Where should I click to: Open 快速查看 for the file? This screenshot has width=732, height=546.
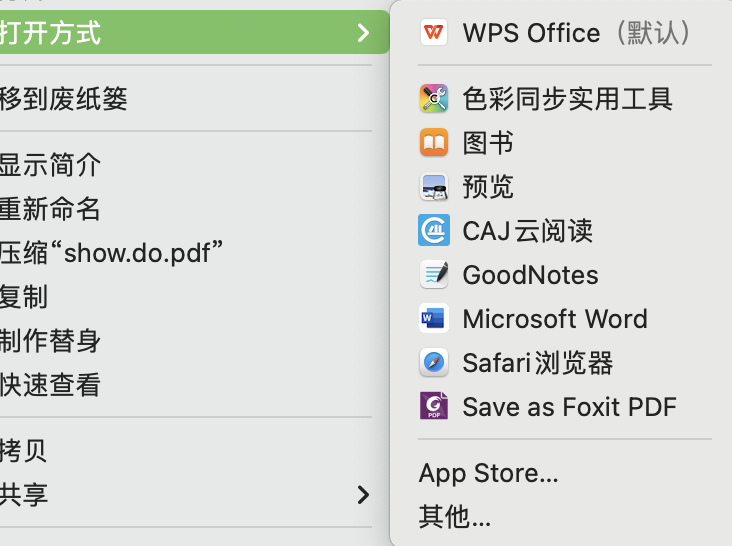[51, 384]
